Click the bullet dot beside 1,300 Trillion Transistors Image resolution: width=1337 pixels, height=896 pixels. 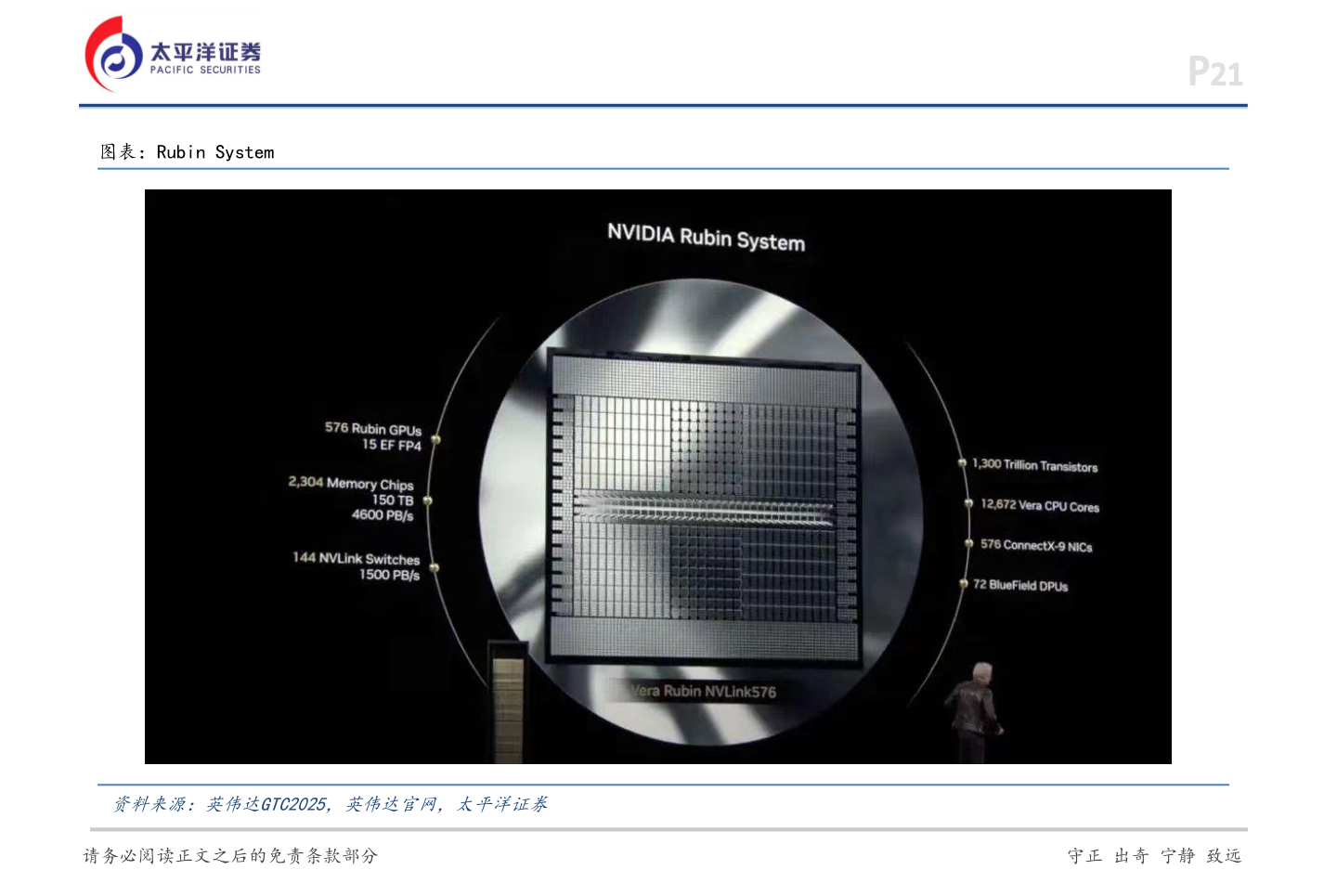tap(962, 462)
